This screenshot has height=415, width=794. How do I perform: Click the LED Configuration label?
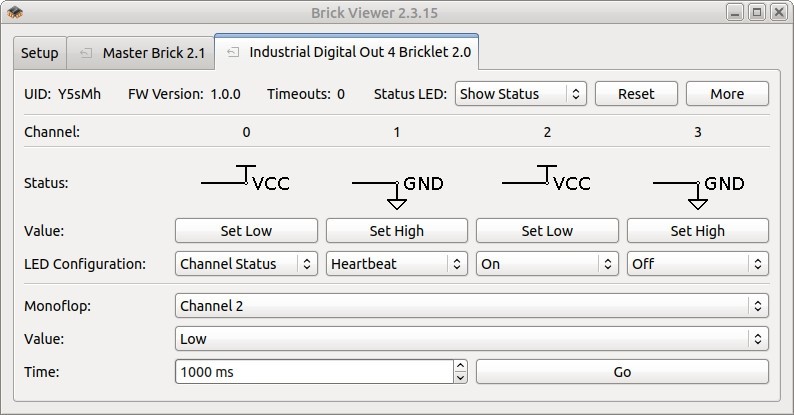(x=85, y=264)
